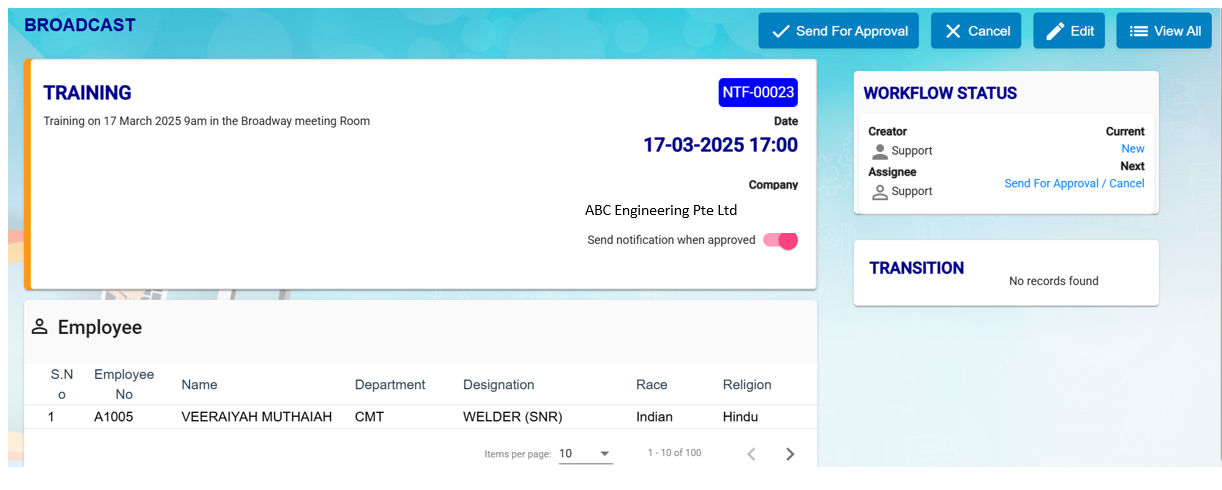The image size is (1222, 490).
Task: Click the Race column header
Action: coord(651,385)
